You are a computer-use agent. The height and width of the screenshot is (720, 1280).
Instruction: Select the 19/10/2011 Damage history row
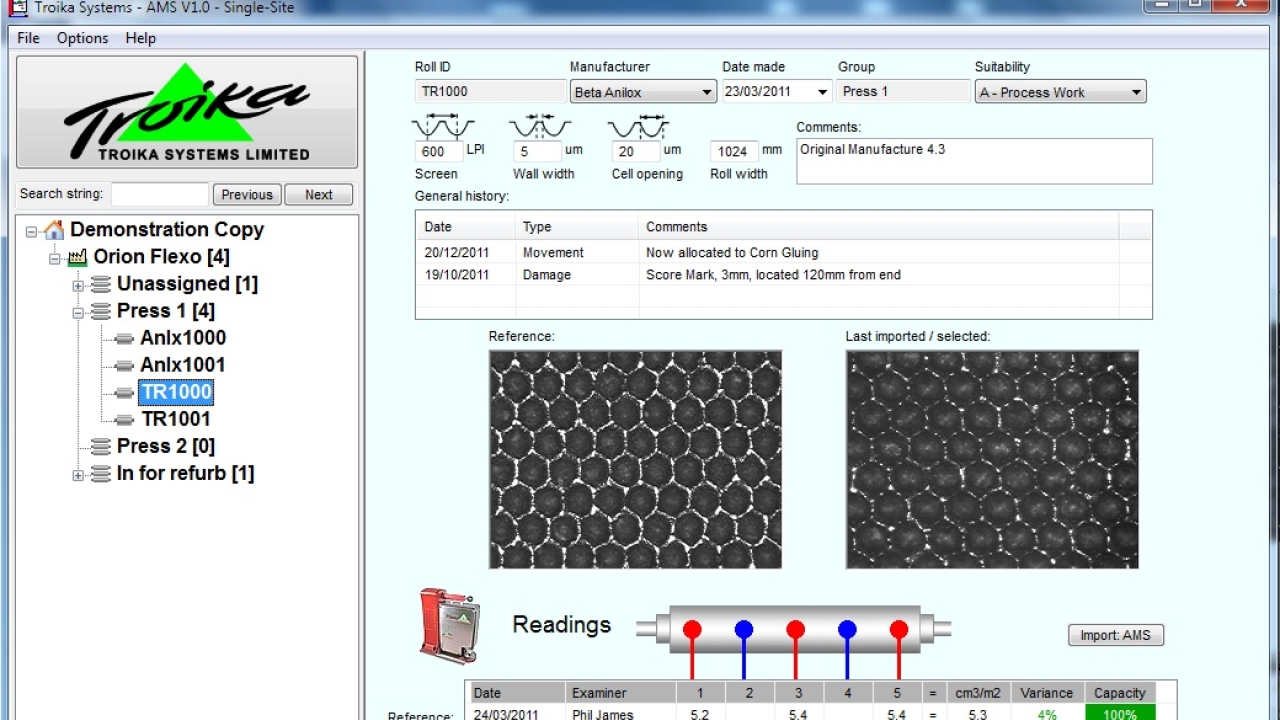[783, 275]
